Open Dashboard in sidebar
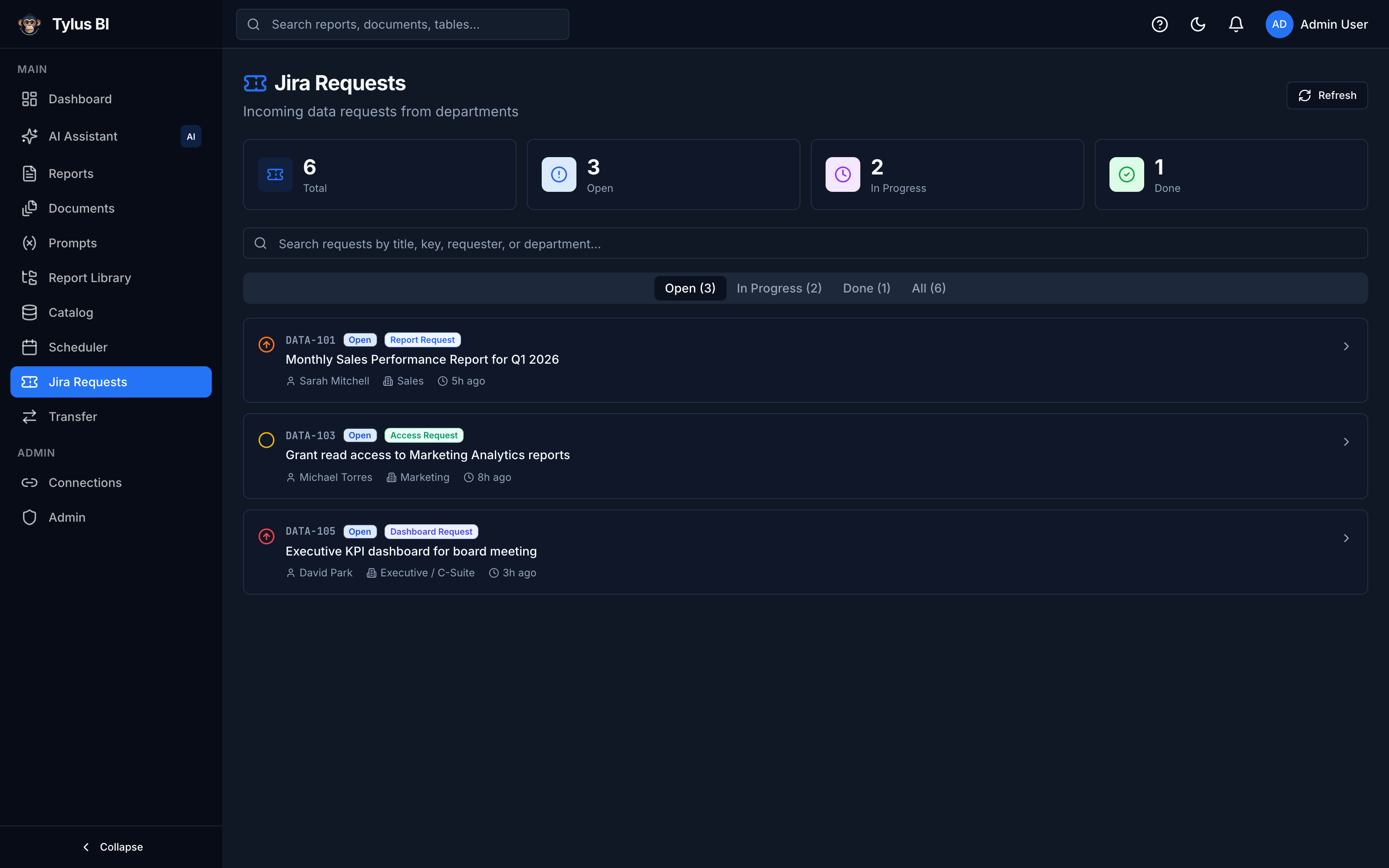Viewport: 1389px width, 868px height. (x=111, y=99)
